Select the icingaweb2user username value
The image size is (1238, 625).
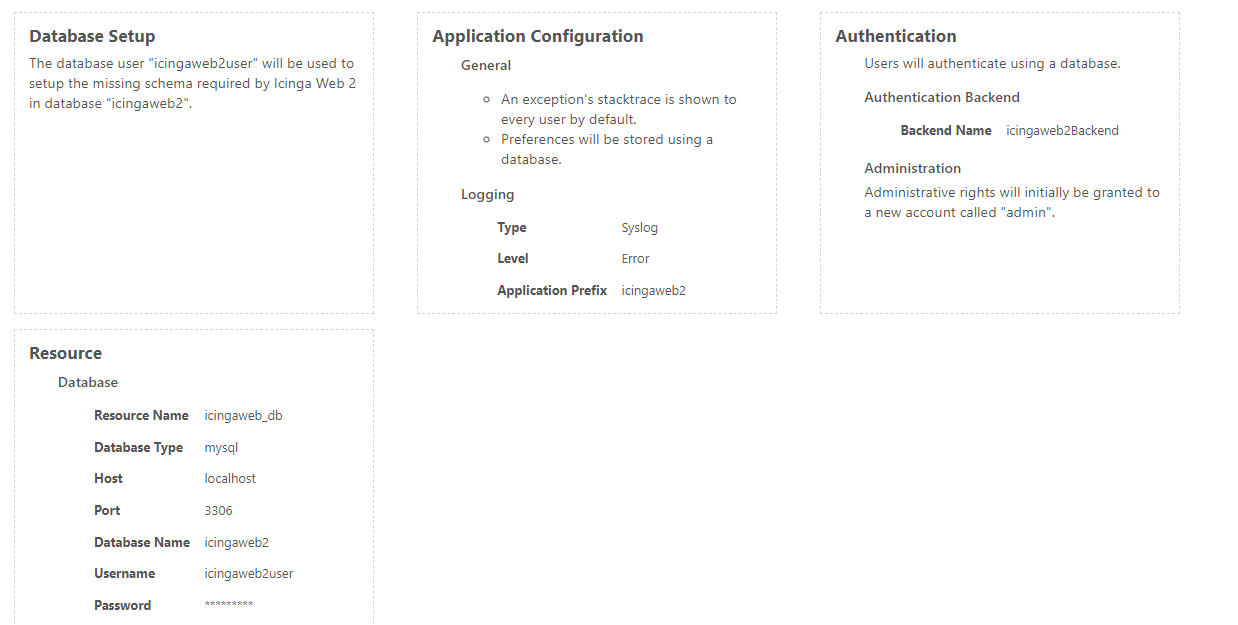pyautogui.click(x=249, y=574)
